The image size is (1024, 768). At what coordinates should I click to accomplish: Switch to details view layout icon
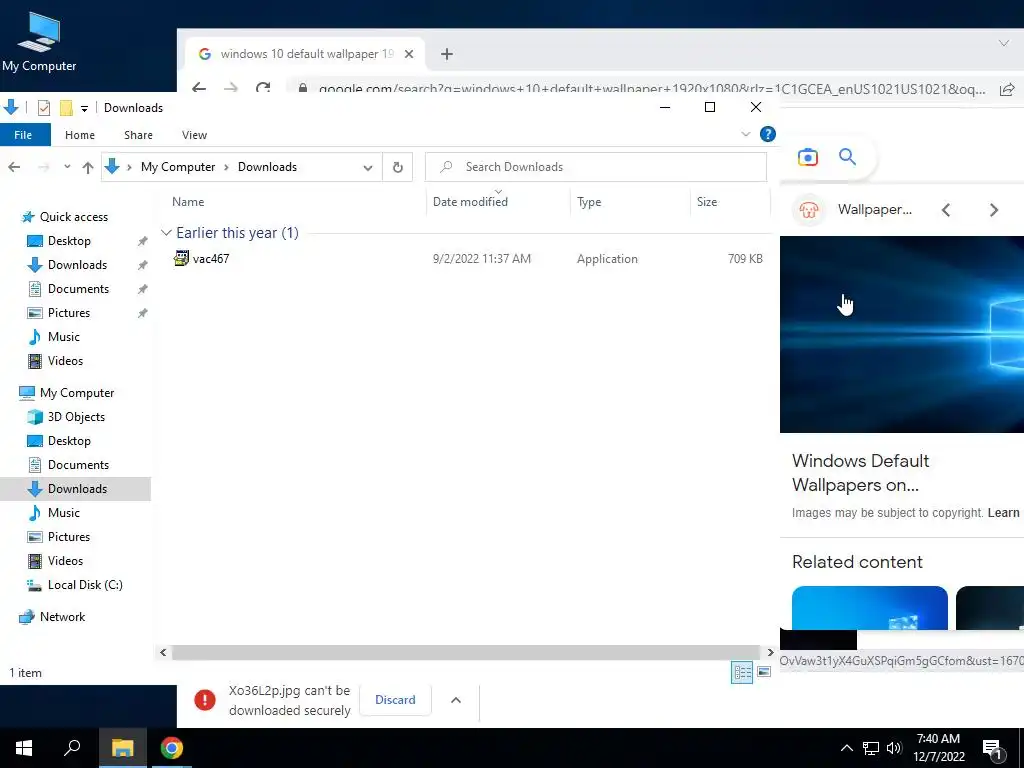(x=742, y=673)
